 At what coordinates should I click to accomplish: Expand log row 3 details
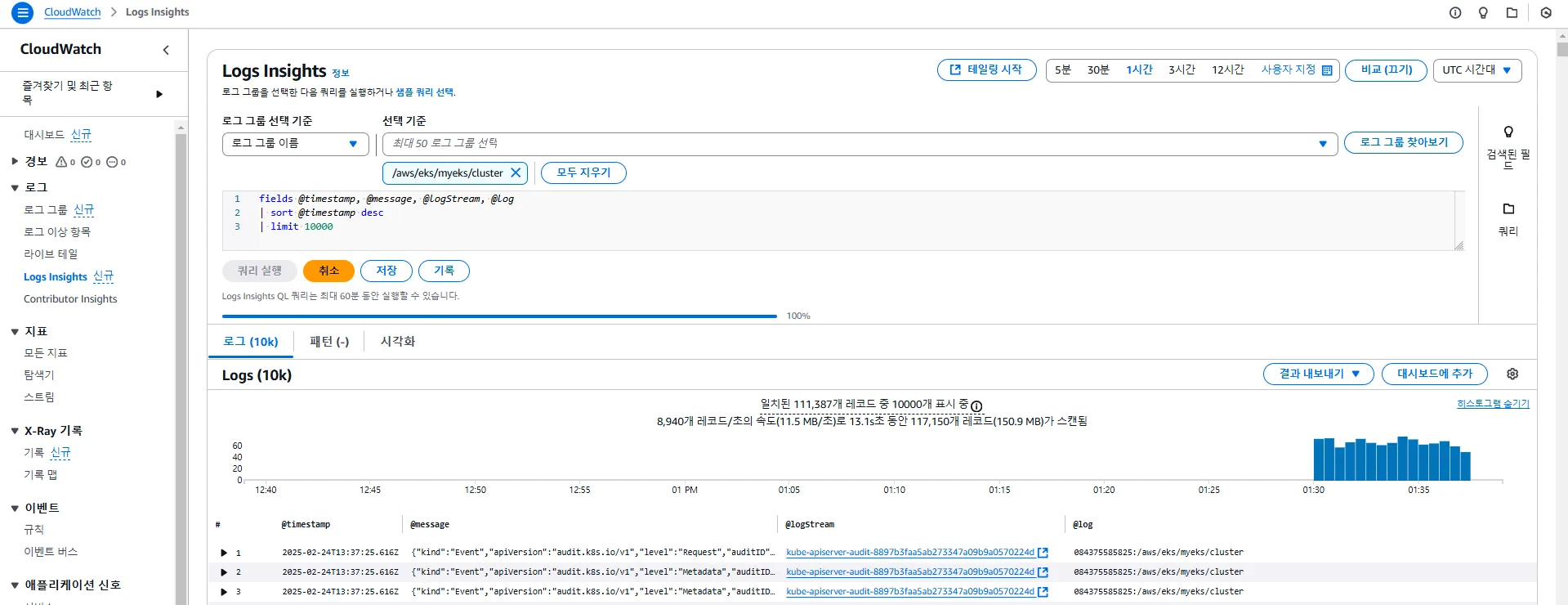224,592
